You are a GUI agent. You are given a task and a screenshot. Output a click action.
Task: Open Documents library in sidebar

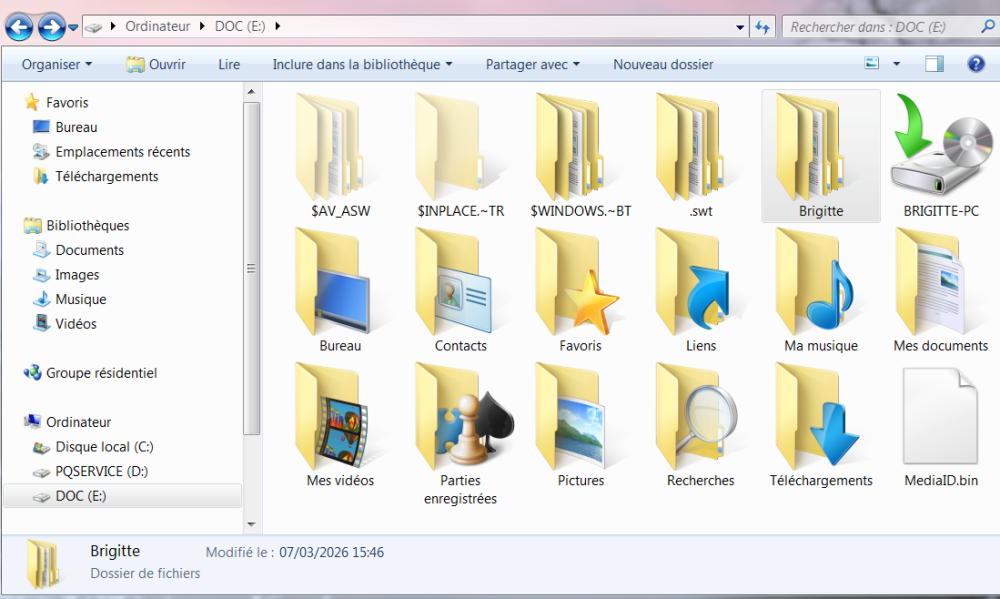click(89, 250)
